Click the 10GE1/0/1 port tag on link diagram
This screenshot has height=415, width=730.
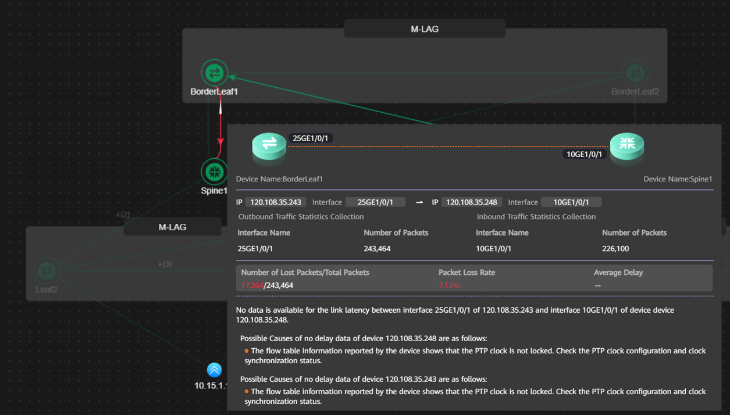584,154
